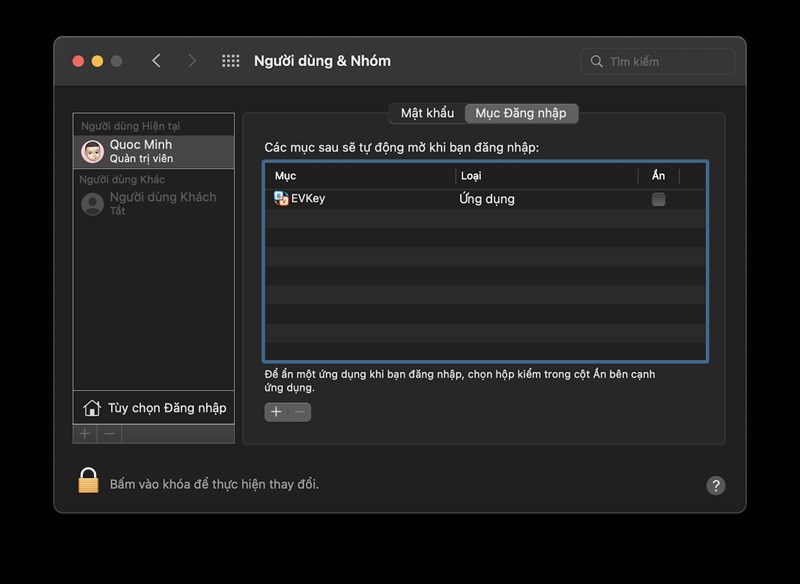Click Quoc Minh's avatar picture
Image resolution: width=800 pixels, height=584 pixels.
(92, 151)
